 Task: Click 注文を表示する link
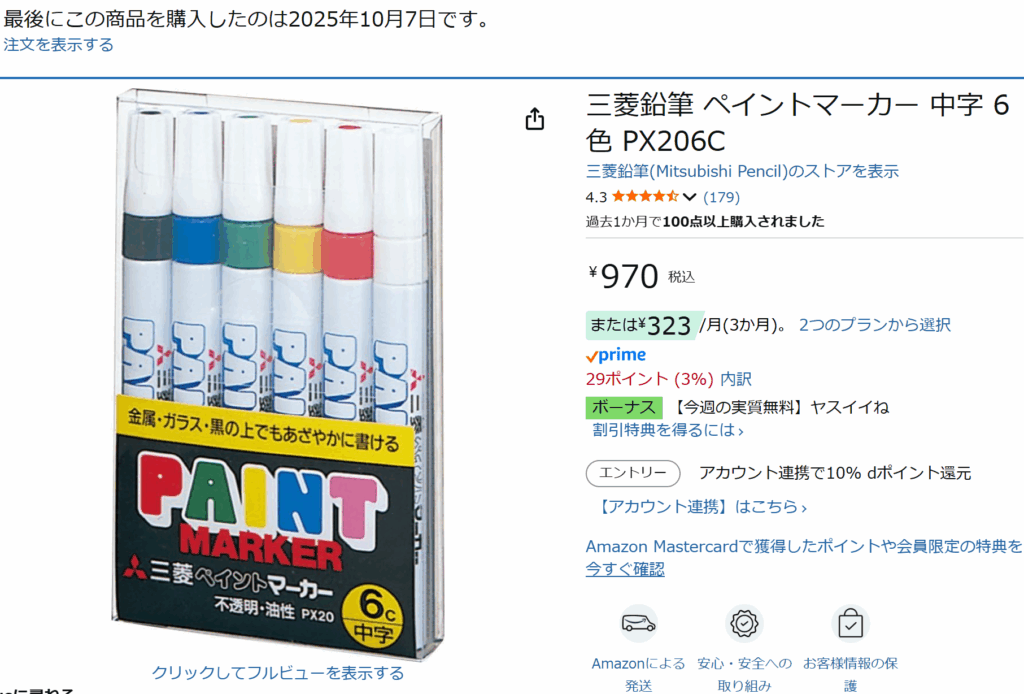58,44
